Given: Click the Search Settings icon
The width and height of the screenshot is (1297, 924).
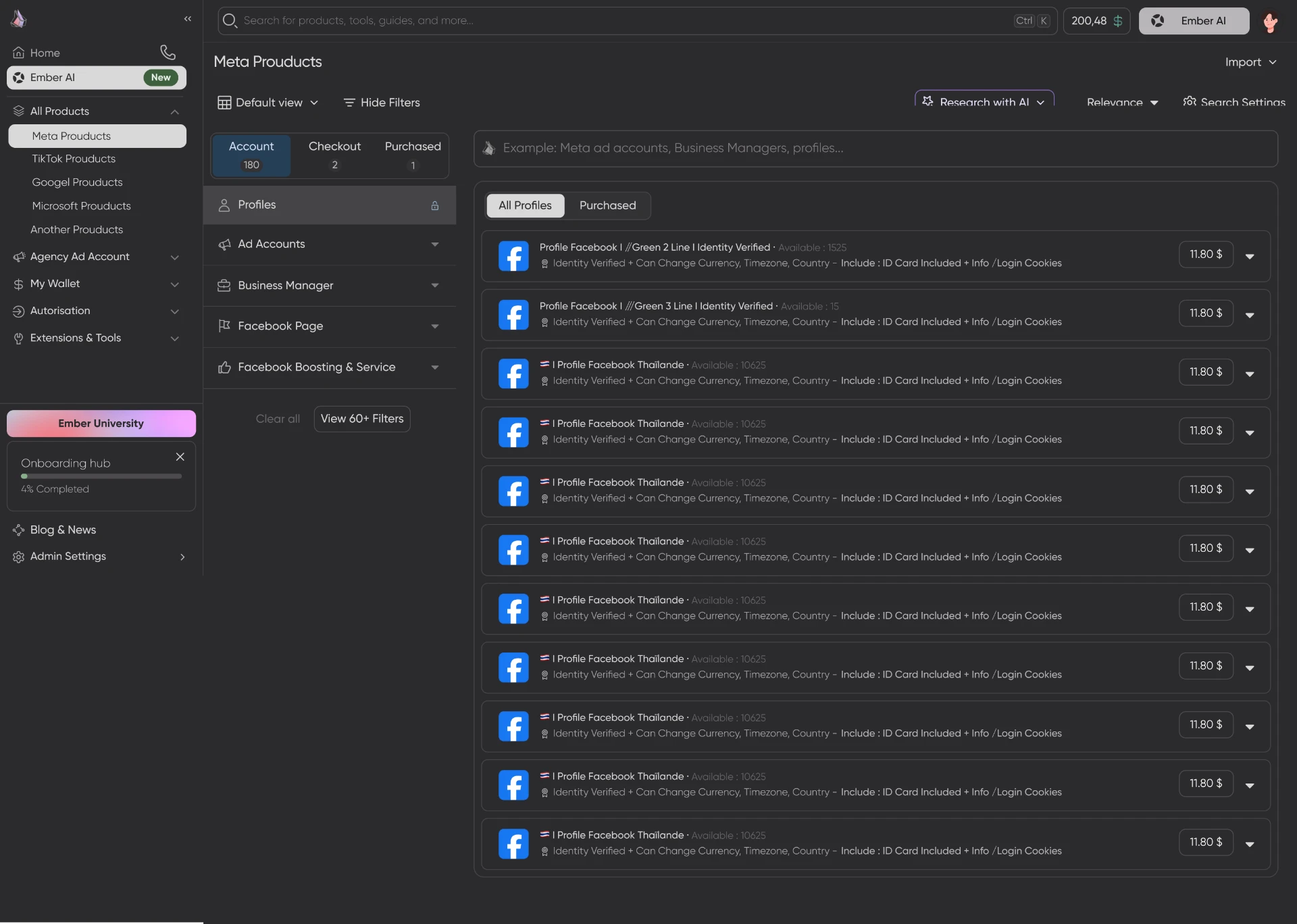Looking at the screenshot, I should 1190,101.
